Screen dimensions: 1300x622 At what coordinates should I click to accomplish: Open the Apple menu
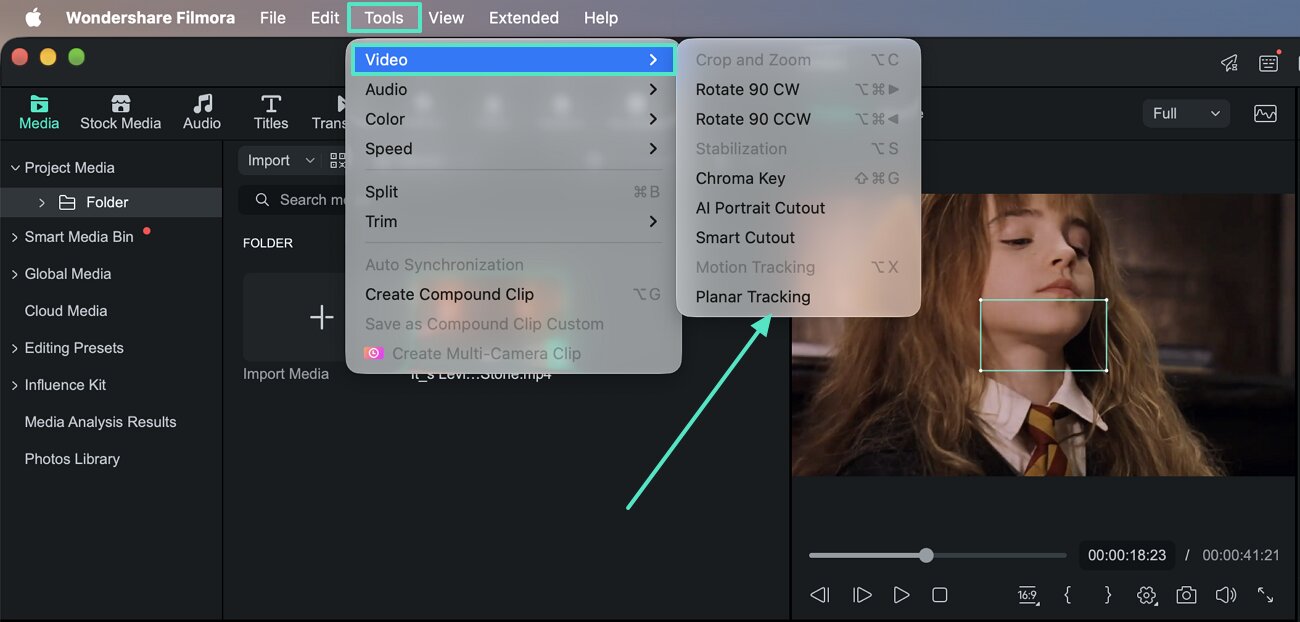[x=33, y=17]
